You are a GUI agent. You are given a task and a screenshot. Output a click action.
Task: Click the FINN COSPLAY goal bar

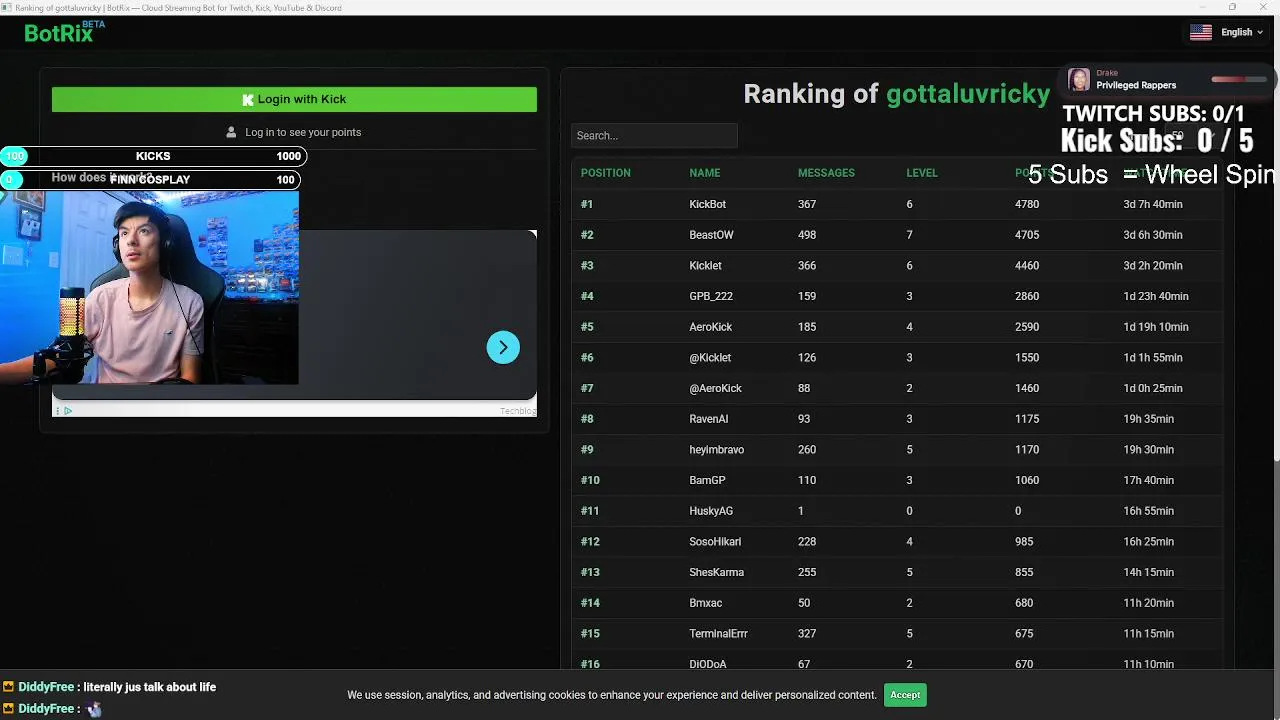point(150,179)
